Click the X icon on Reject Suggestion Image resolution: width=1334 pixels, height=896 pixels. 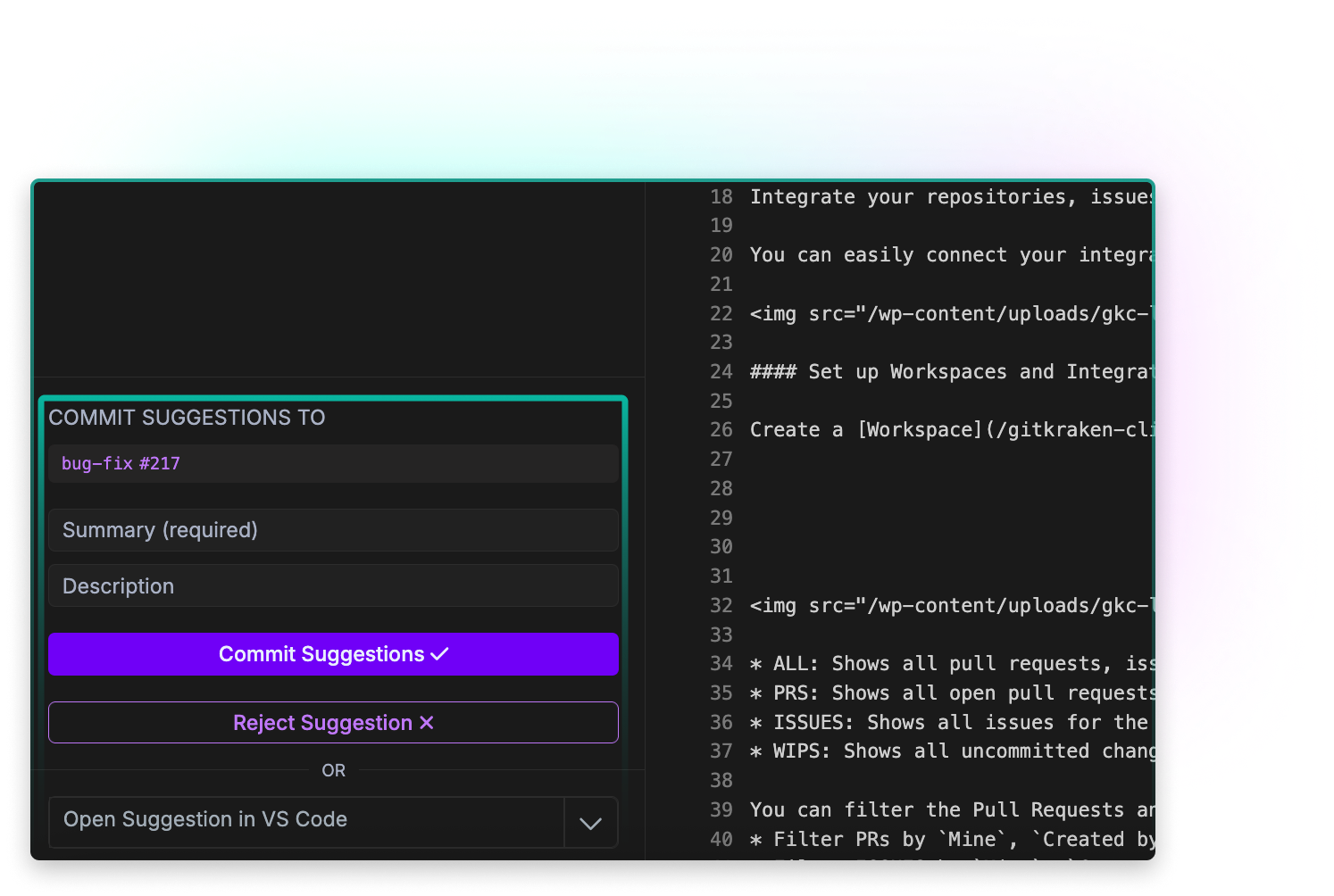pos(426,723)
